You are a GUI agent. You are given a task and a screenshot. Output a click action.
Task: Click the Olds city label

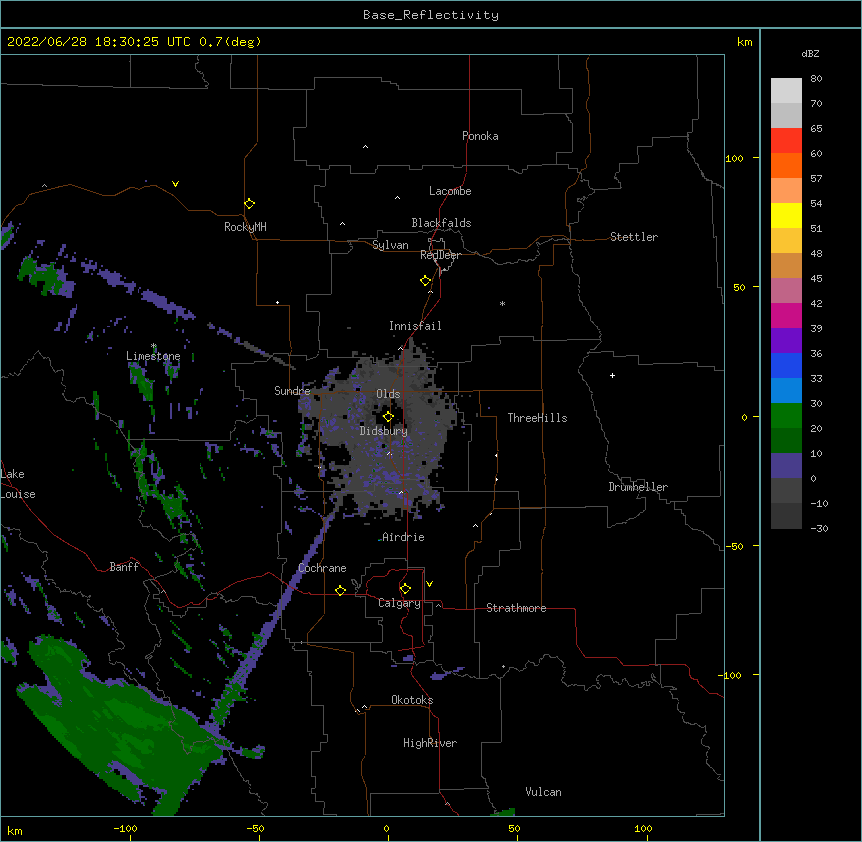click(388, 394)
